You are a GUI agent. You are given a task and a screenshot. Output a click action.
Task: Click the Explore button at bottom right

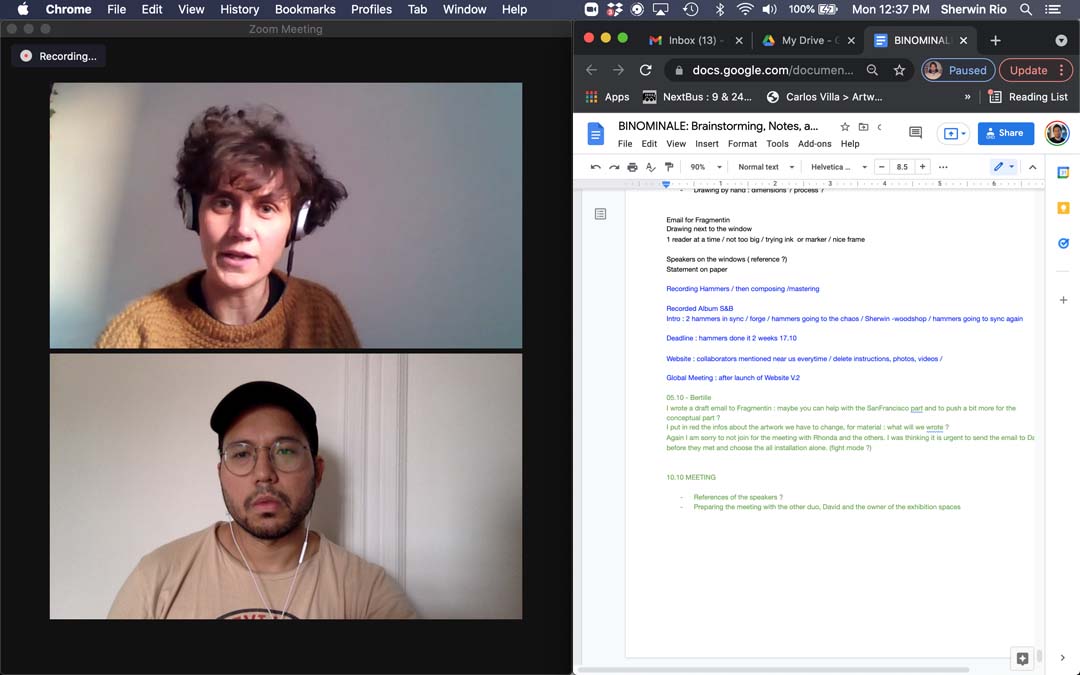1023,658
